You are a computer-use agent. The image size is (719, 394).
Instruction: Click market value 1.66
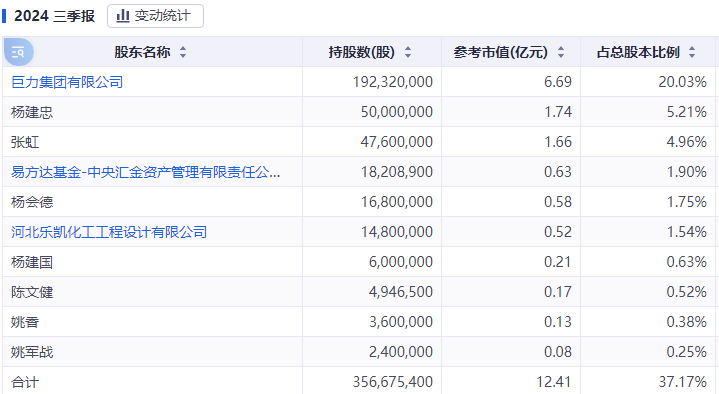click(558, 142)
